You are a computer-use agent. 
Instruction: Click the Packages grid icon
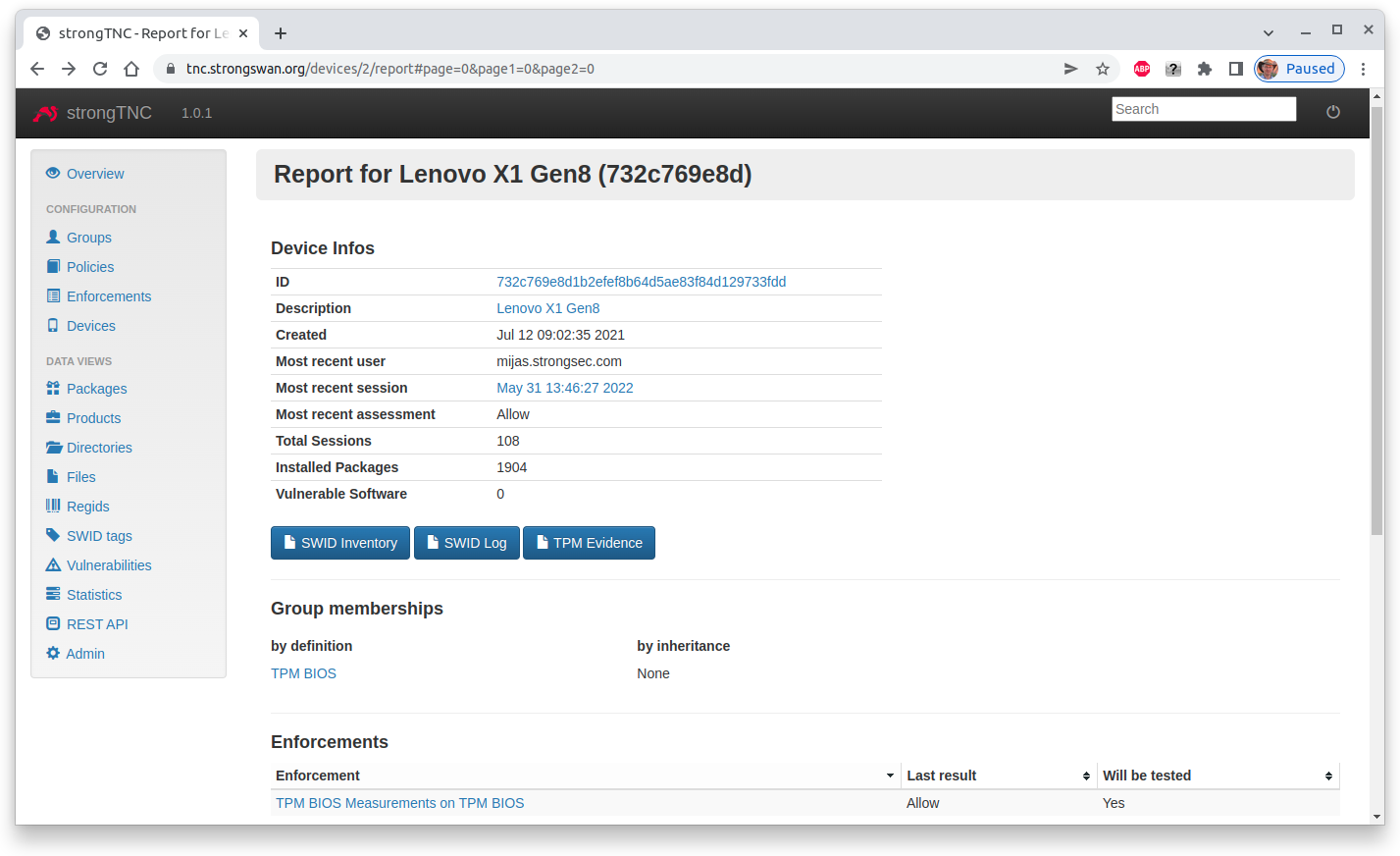pyautogui.click(x=53, y=388)
